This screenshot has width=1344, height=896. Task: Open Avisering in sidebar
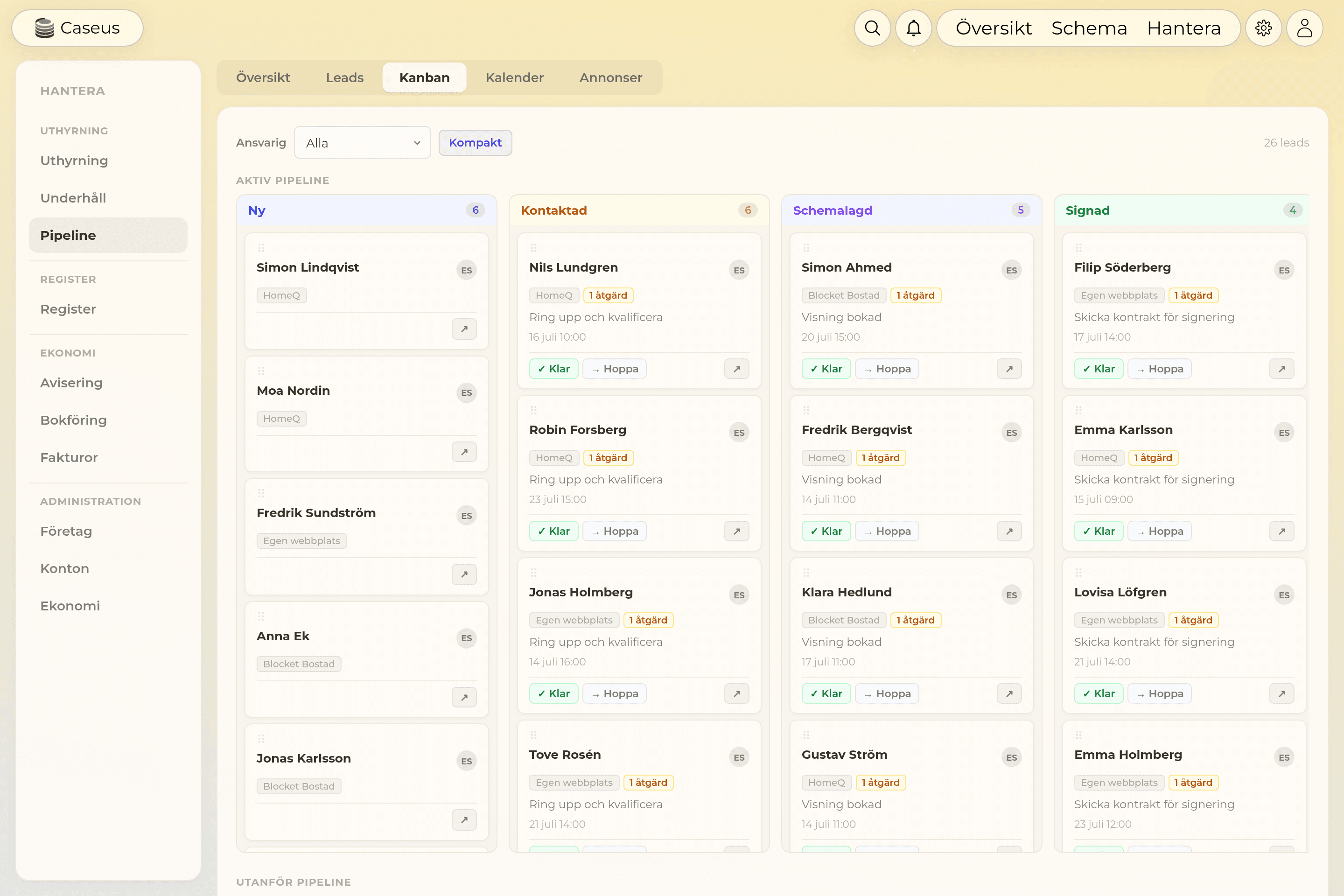tap(108, 383)
